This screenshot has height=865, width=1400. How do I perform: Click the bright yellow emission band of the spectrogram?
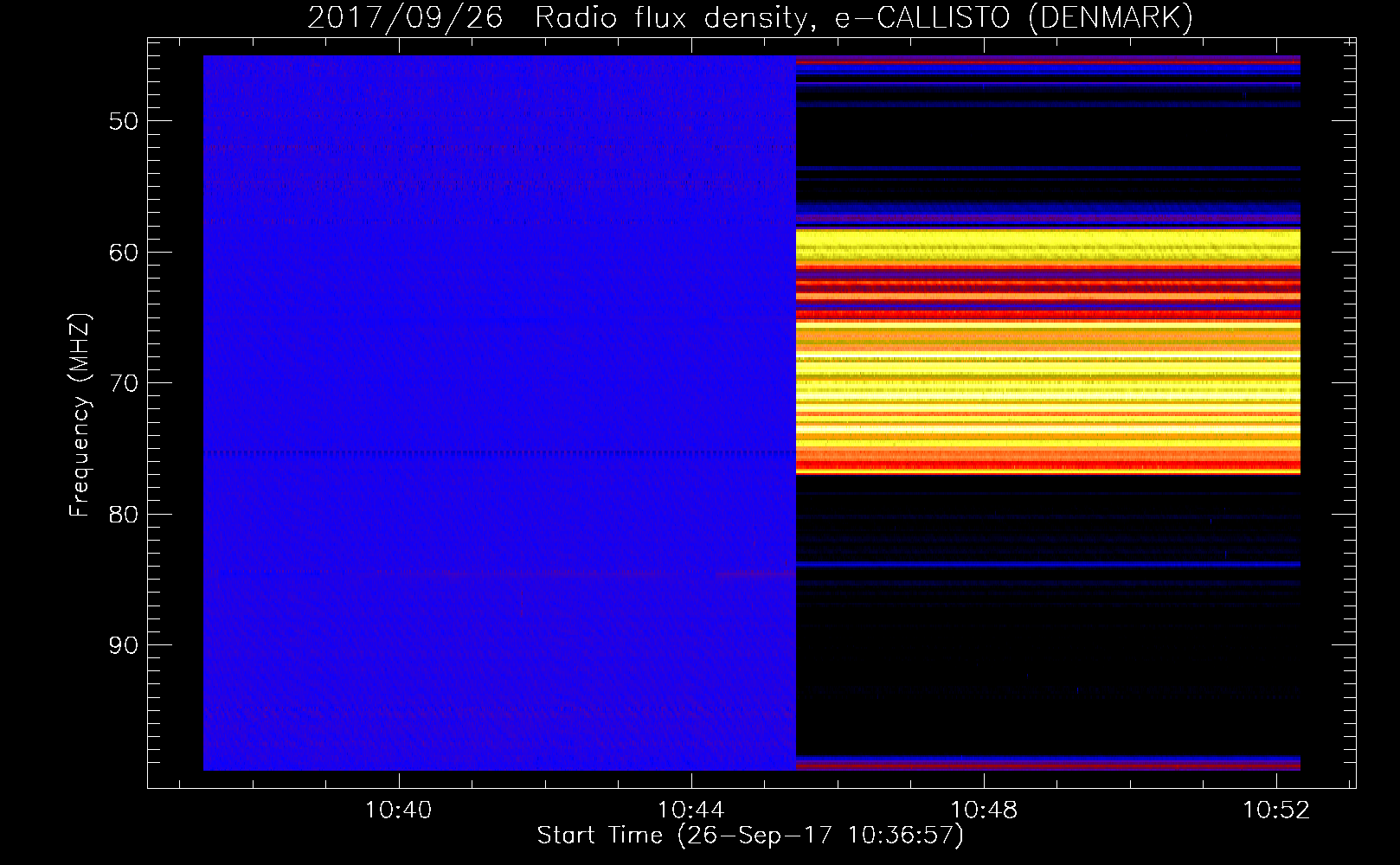click(1048, 352)
